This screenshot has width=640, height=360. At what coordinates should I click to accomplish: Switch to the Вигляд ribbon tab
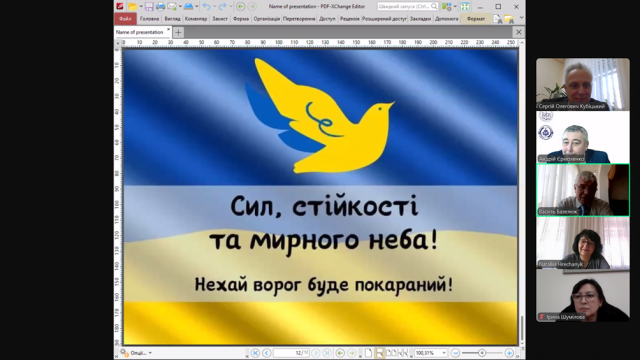click(172, 19)
